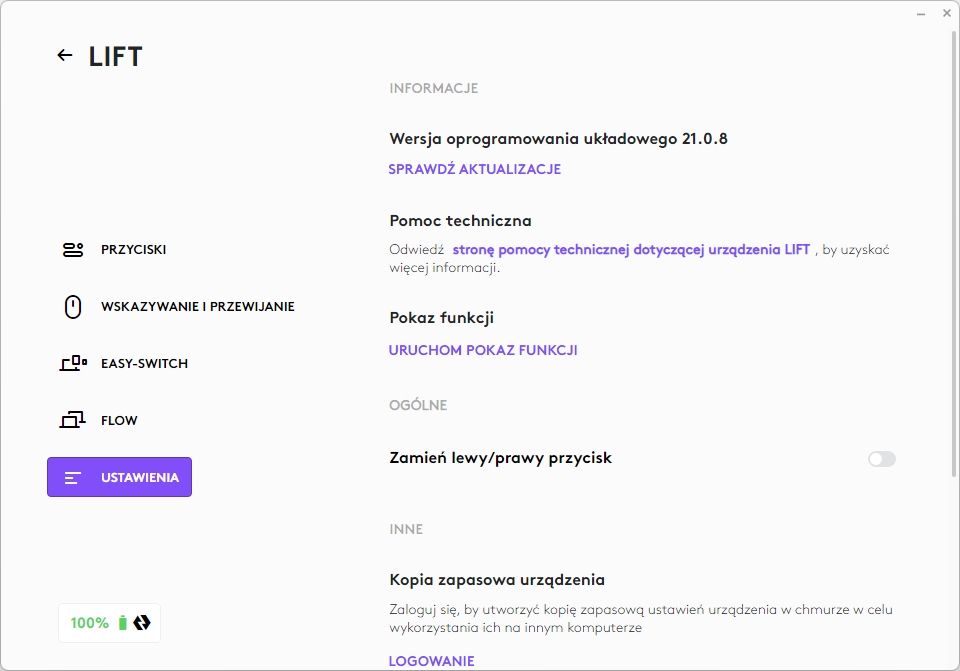This screenshot has width=960, height=671.
Task: Click the LOGOWANIE link
Action: (x=431, y=661)
